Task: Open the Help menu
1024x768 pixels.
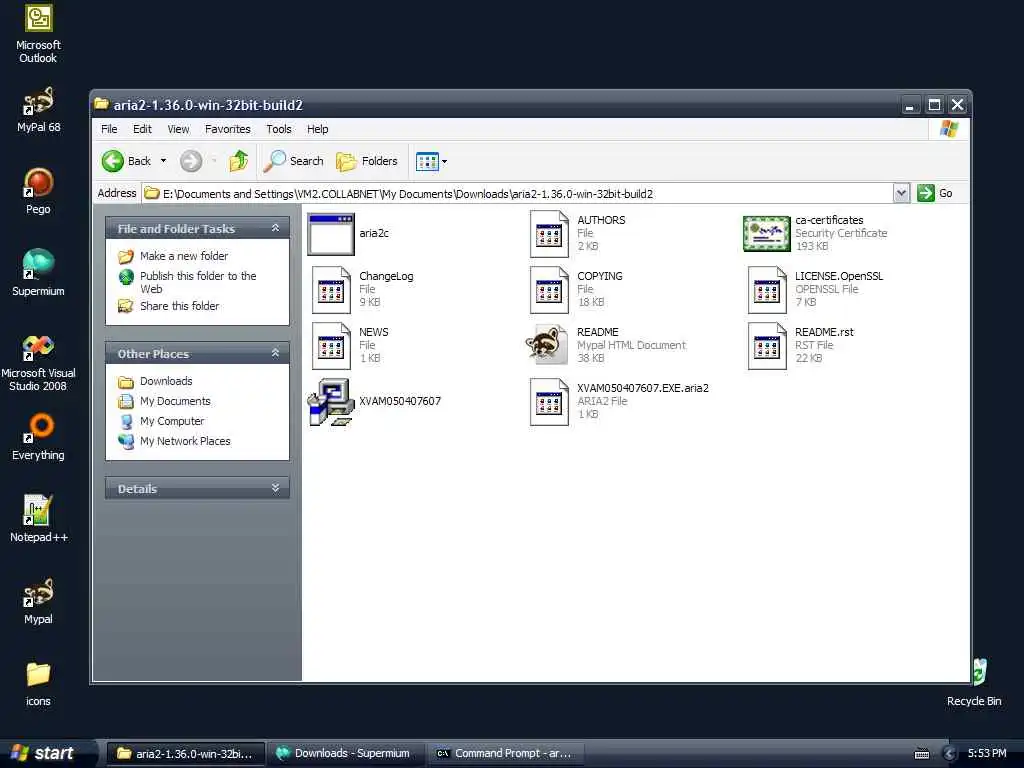Action: tap(317, 129)
